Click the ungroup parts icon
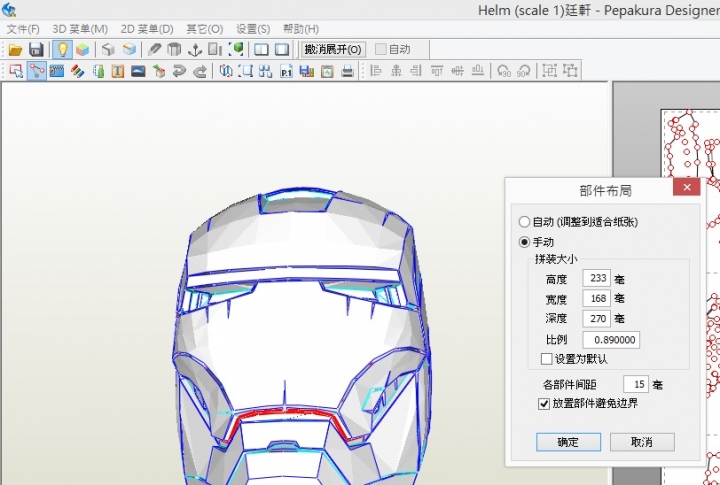This screenshot has width=720, height=485. click(570, 71)
